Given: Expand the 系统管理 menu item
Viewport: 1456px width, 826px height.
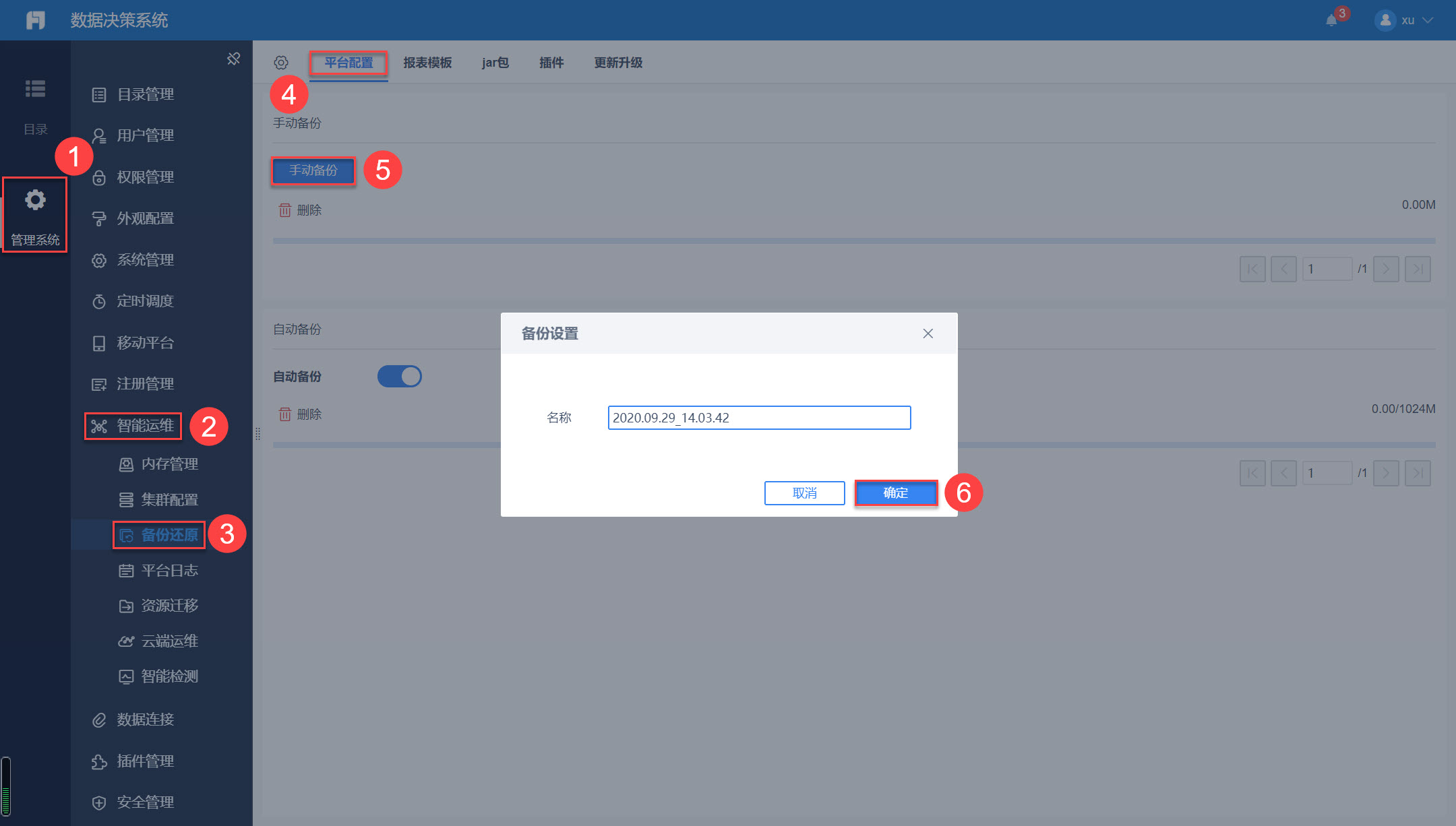Looking at the screenshot, I should tap(145, 260).
